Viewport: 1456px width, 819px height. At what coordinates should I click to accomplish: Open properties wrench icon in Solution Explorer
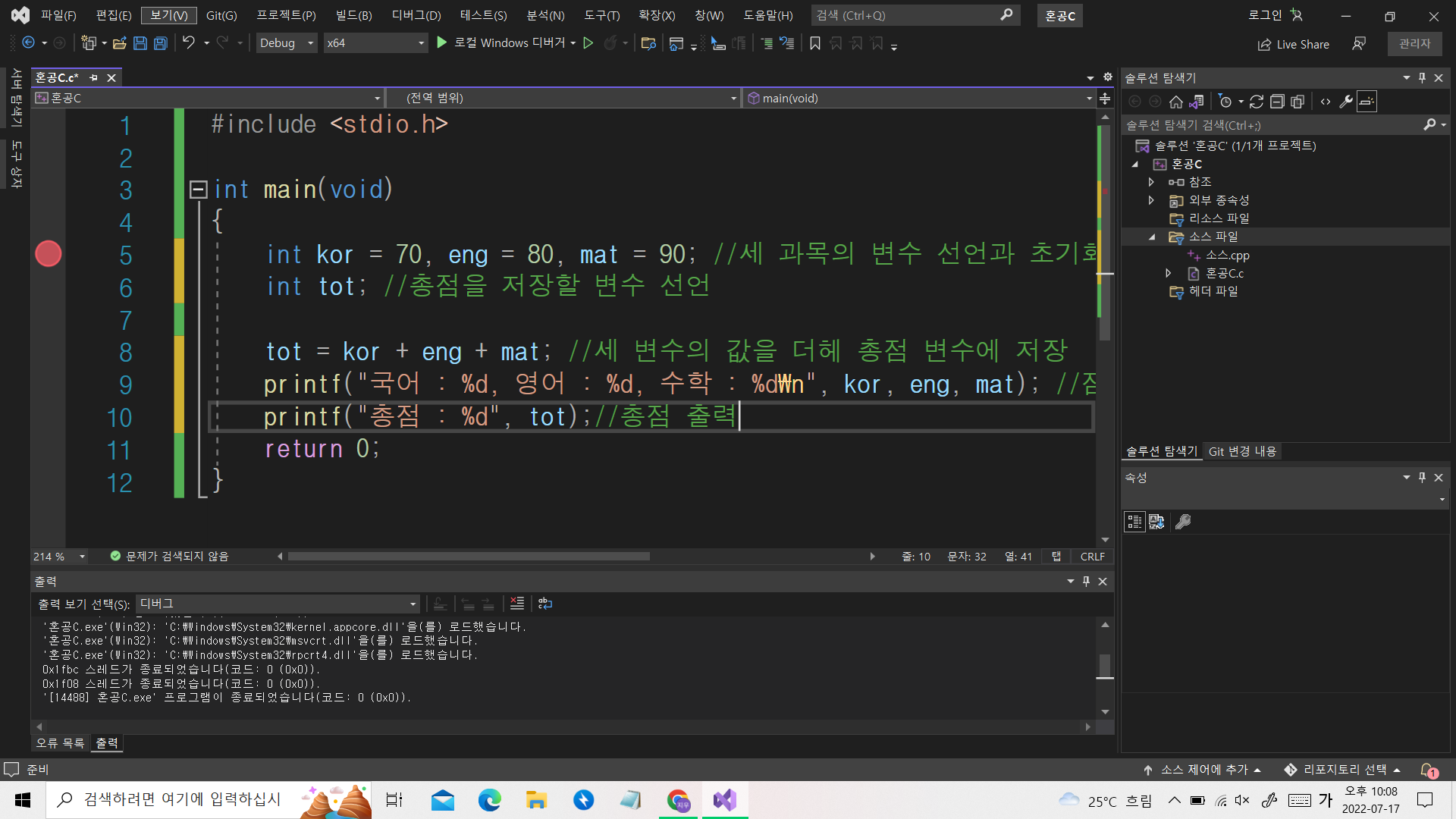[x=1346, y=102]
